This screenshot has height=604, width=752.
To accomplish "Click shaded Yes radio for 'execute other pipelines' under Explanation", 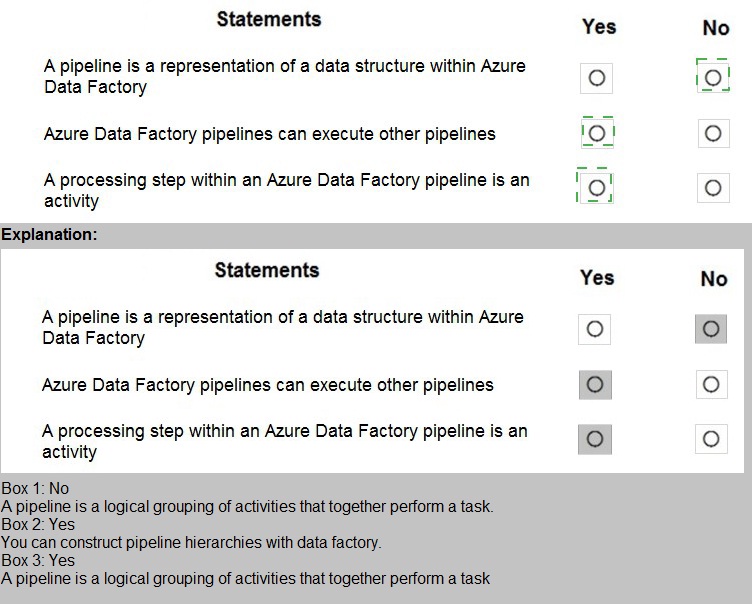I will 595,385.
